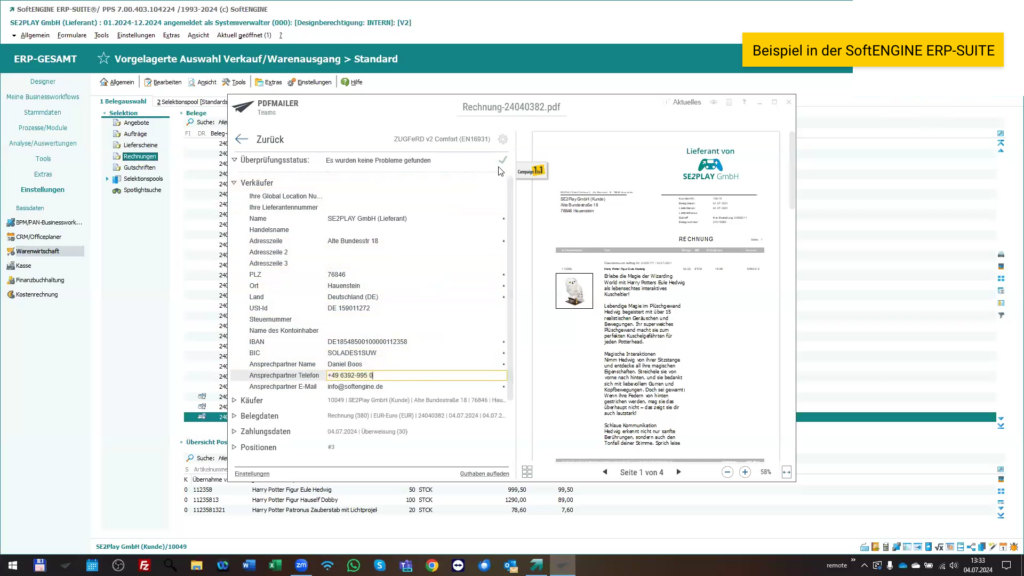
Task: Expand the Belegdaten section
Action: point(234,416)
